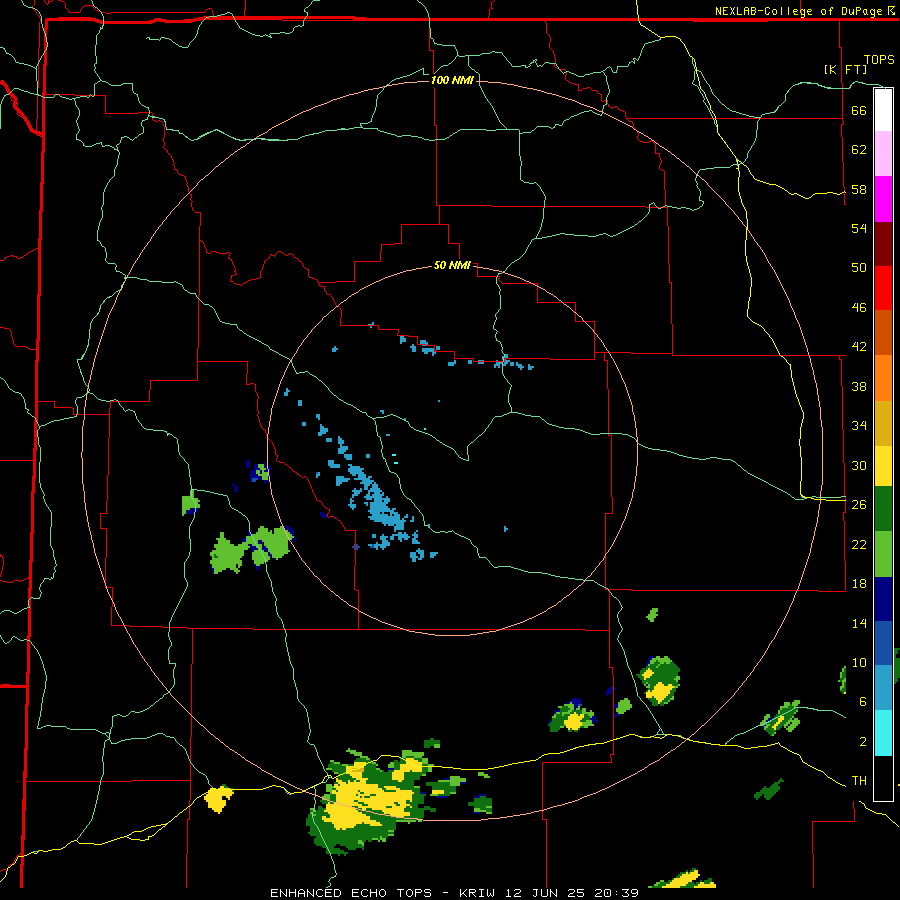Click the '62' legend value

[x=859, y=150]
